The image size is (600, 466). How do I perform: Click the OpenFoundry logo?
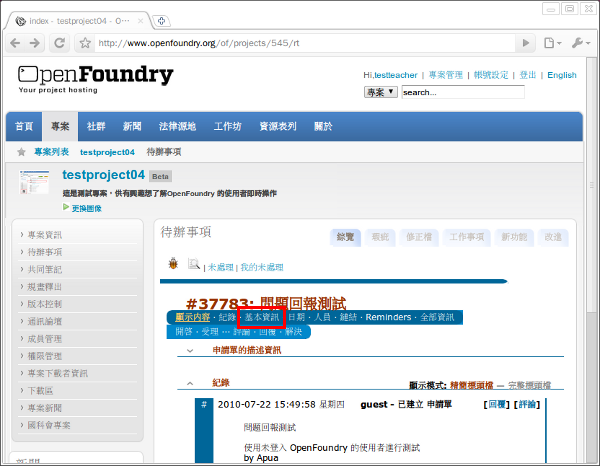tap(96, 79)
